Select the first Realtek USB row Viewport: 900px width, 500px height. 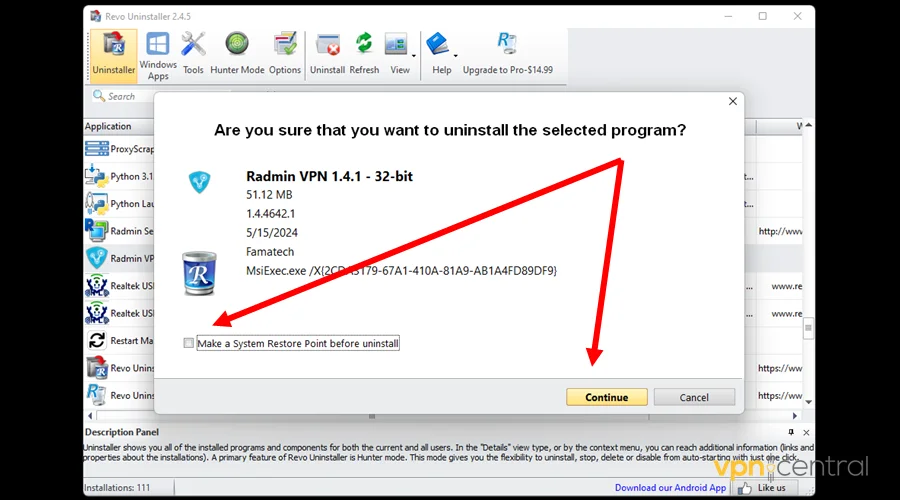(x=119, y=286)
